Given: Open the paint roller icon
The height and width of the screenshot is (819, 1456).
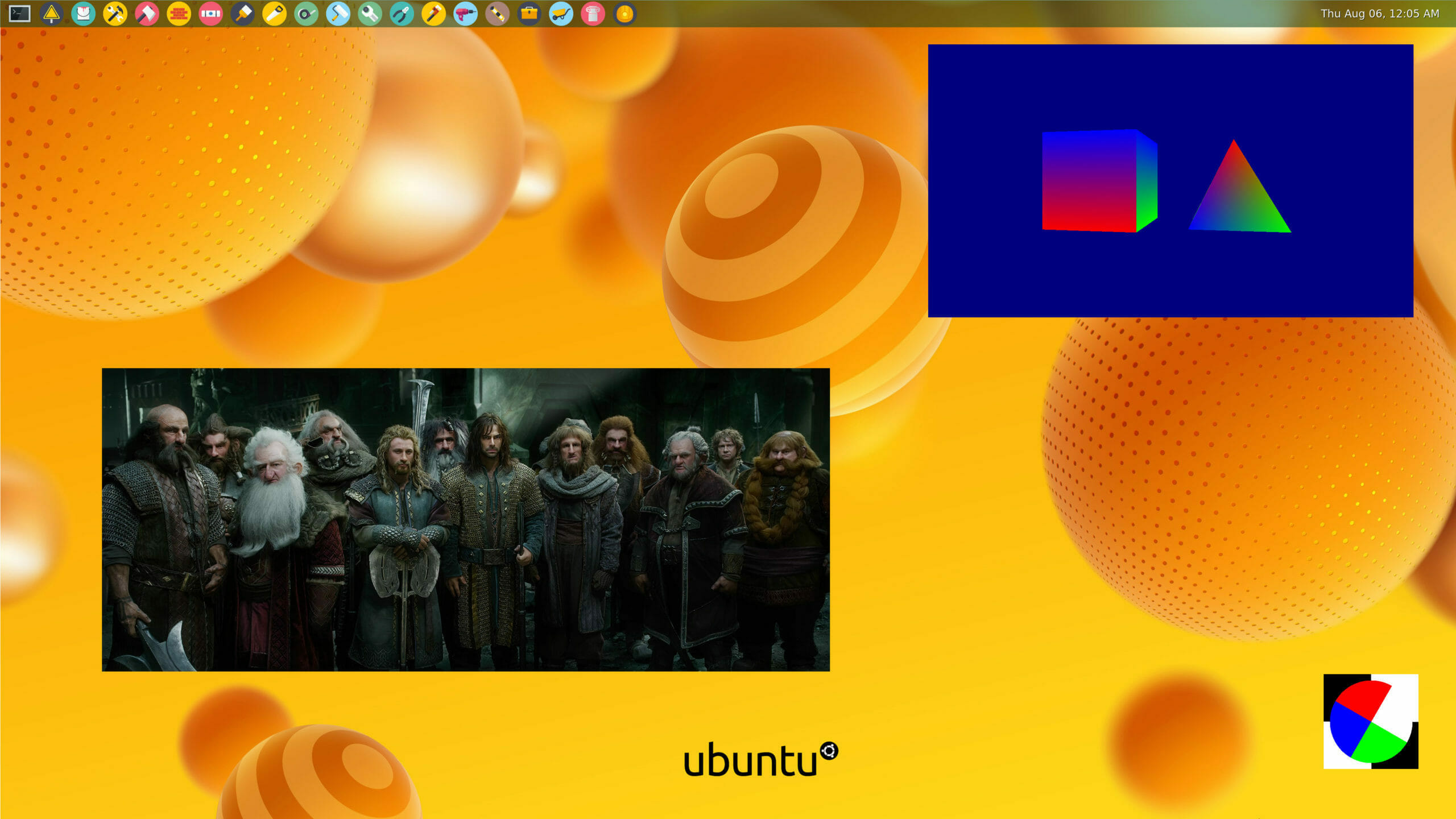Looking at the screenshot, I should [338, 14].
